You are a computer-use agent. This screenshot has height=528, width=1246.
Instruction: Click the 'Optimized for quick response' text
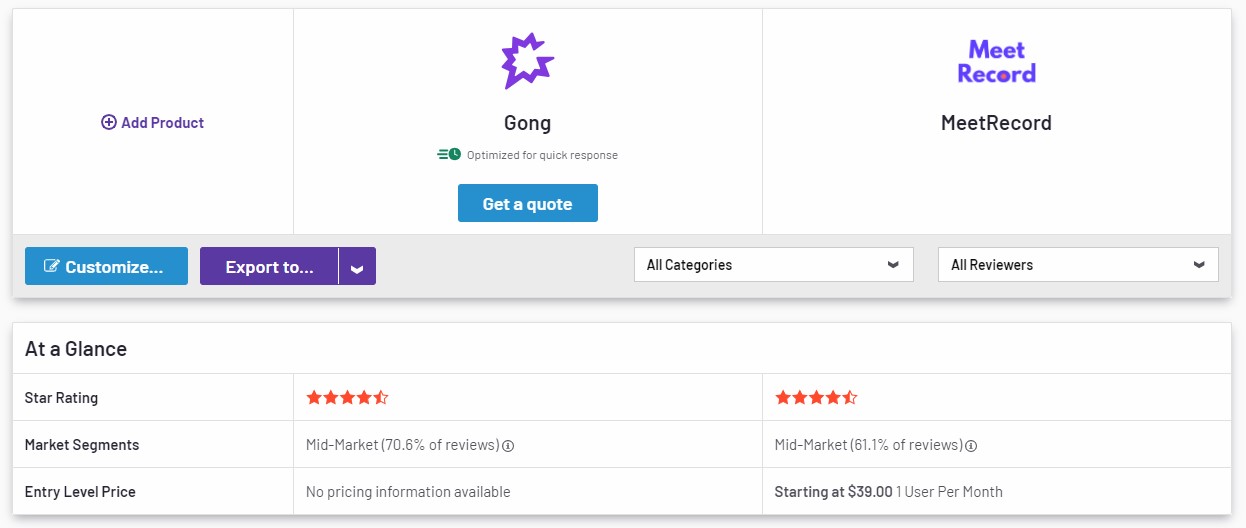click(x=542, y=155)
